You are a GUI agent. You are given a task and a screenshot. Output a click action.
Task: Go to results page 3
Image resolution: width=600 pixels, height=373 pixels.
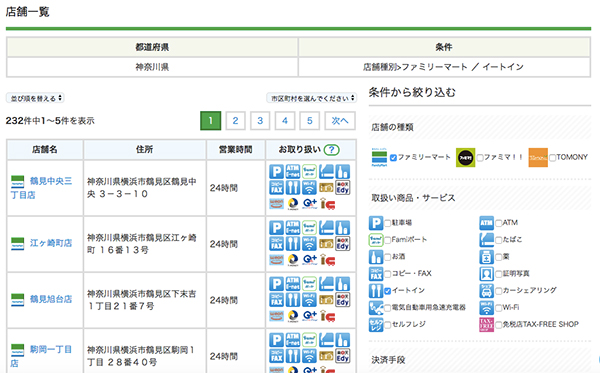click(260, 121)
